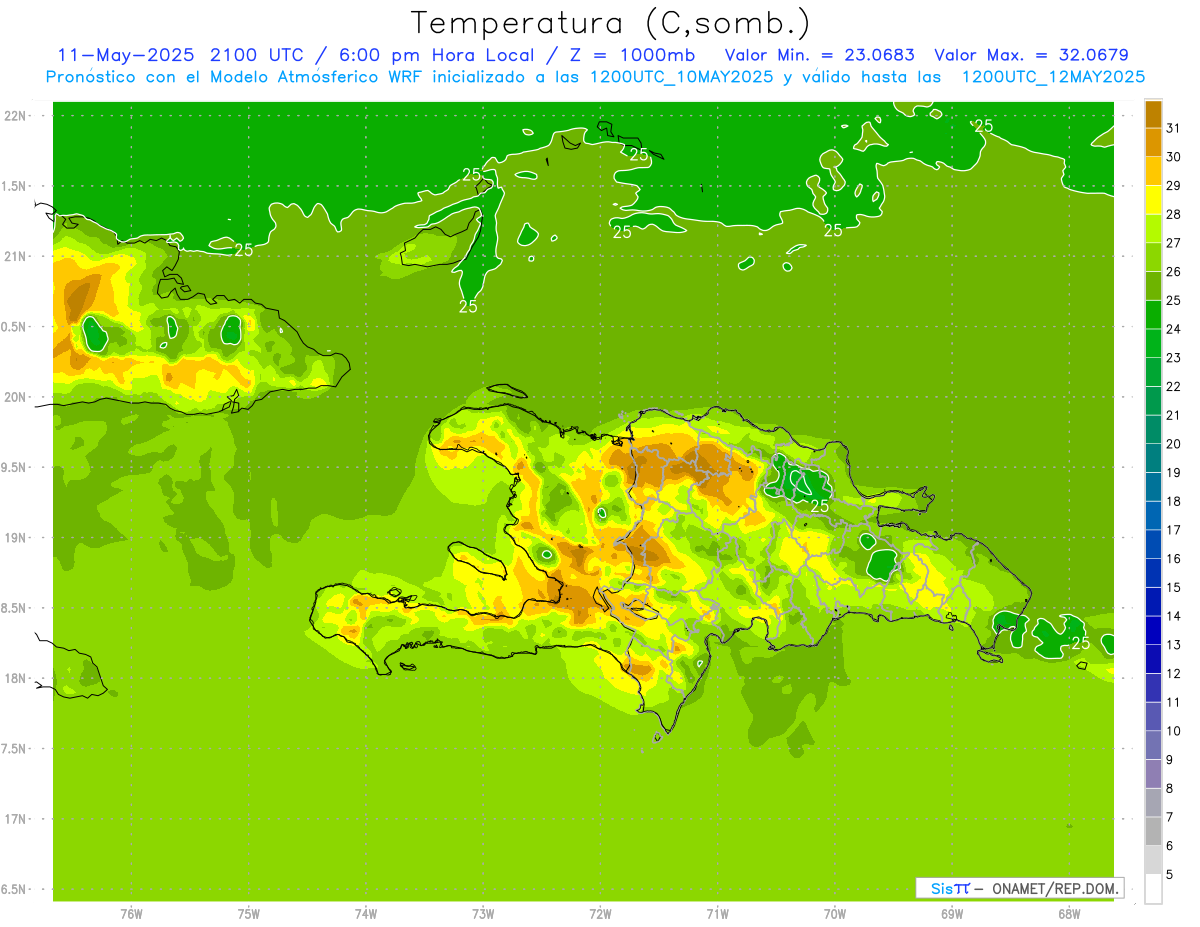Click the '69W' longitude axis label
1200x927 pixels.
[x=952, y=913]
